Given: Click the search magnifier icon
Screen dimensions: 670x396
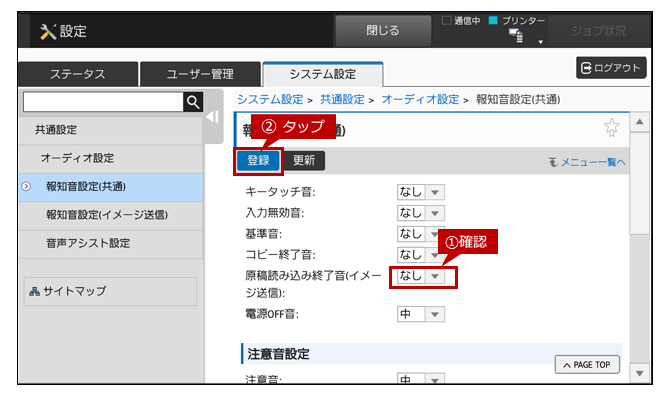Looking at the screenshot, I should tap(193, 102).
